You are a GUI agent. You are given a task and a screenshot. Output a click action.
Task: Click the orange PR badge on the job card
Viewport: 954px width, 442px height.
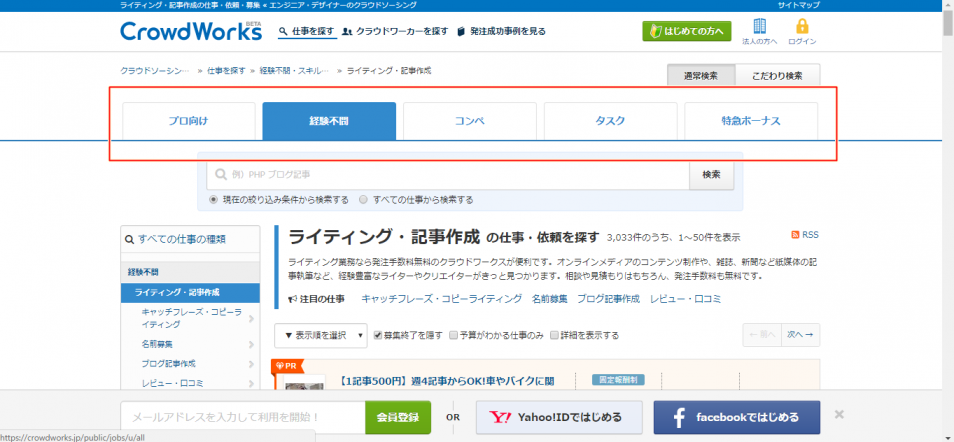pos(287,366)
